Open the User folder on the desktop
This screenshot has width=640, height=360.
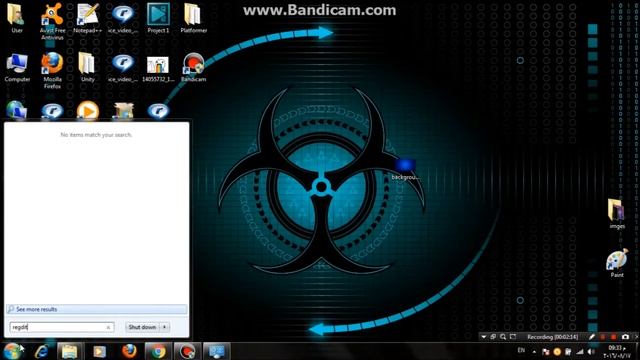pyautogui.click(x=17, y=18)
